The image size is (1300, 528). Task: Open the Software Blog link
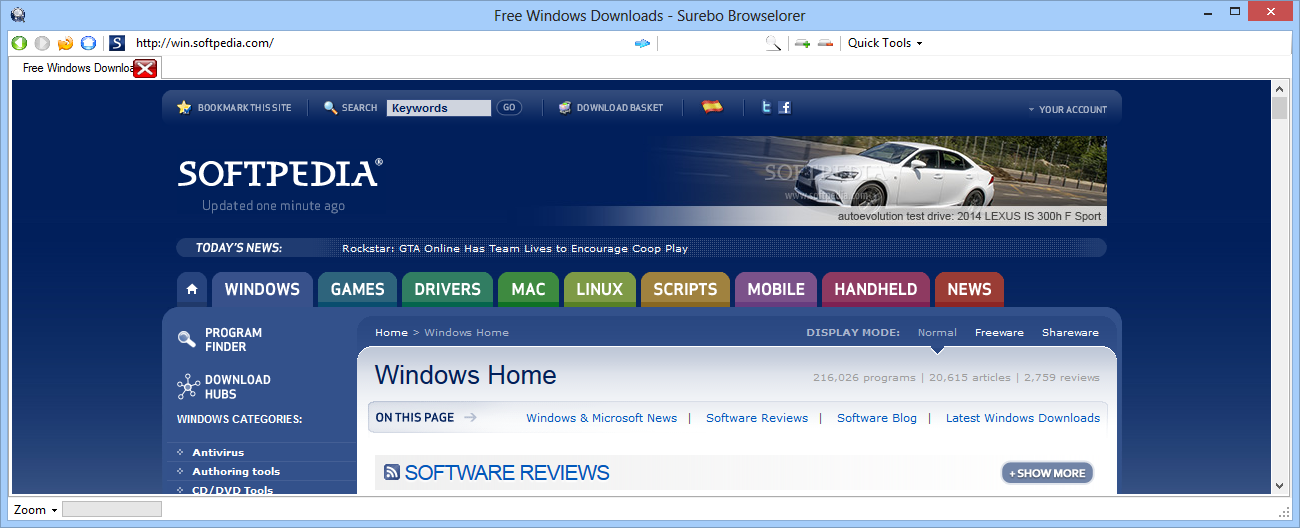coord(877,418)
